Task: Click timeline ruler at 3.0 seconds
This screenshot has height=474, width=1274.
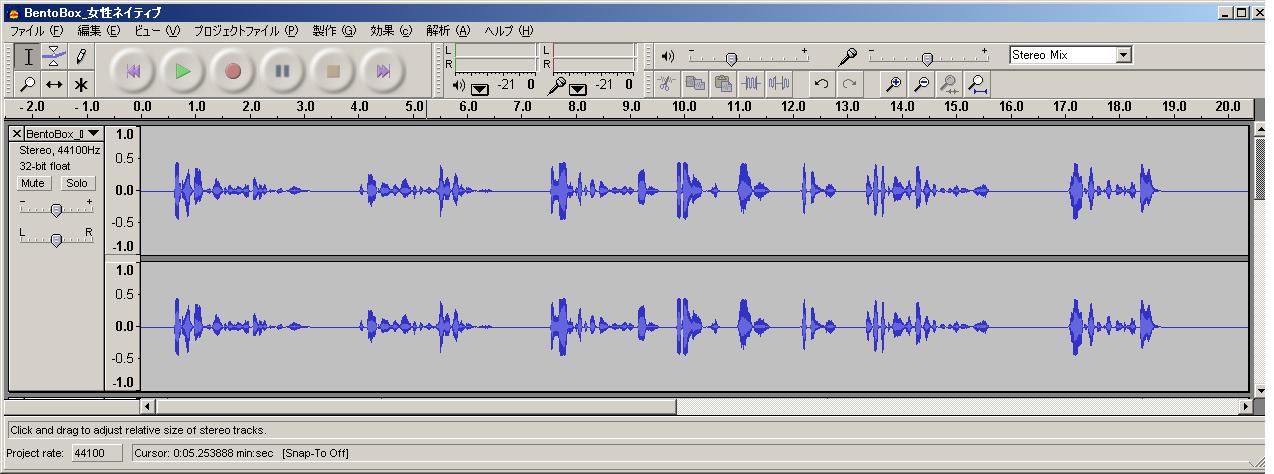Action: pos(305,106)
